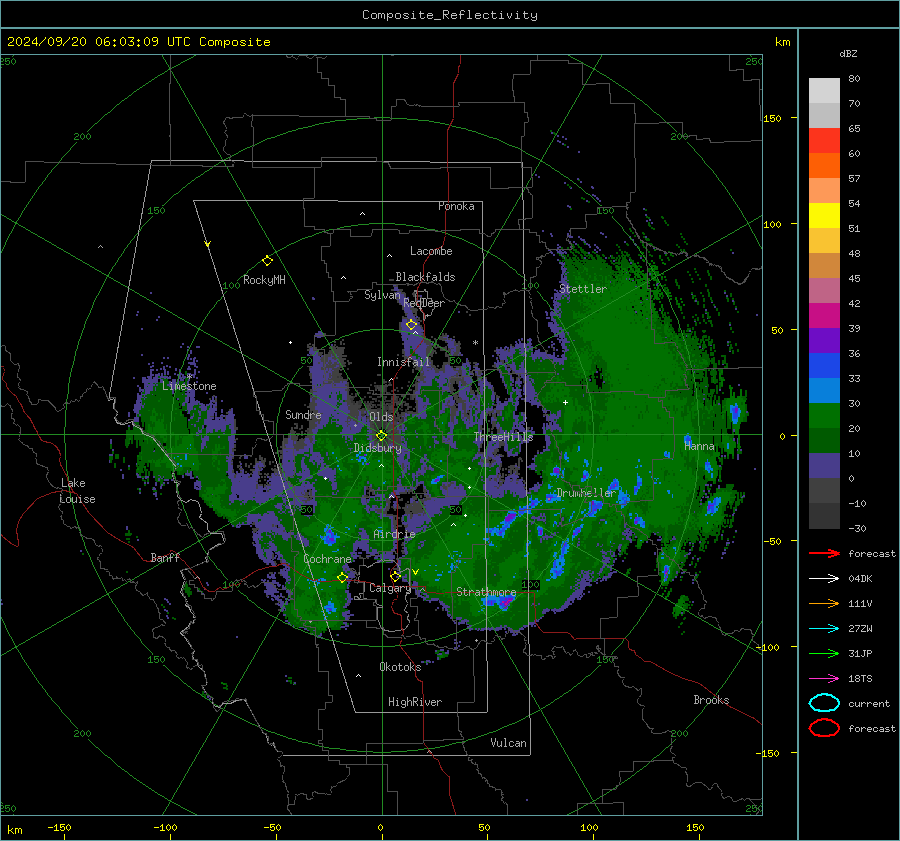900x841 pixels.
Task: Click the Composite_Reflectivity title text
Action: (x=449, y=15)
